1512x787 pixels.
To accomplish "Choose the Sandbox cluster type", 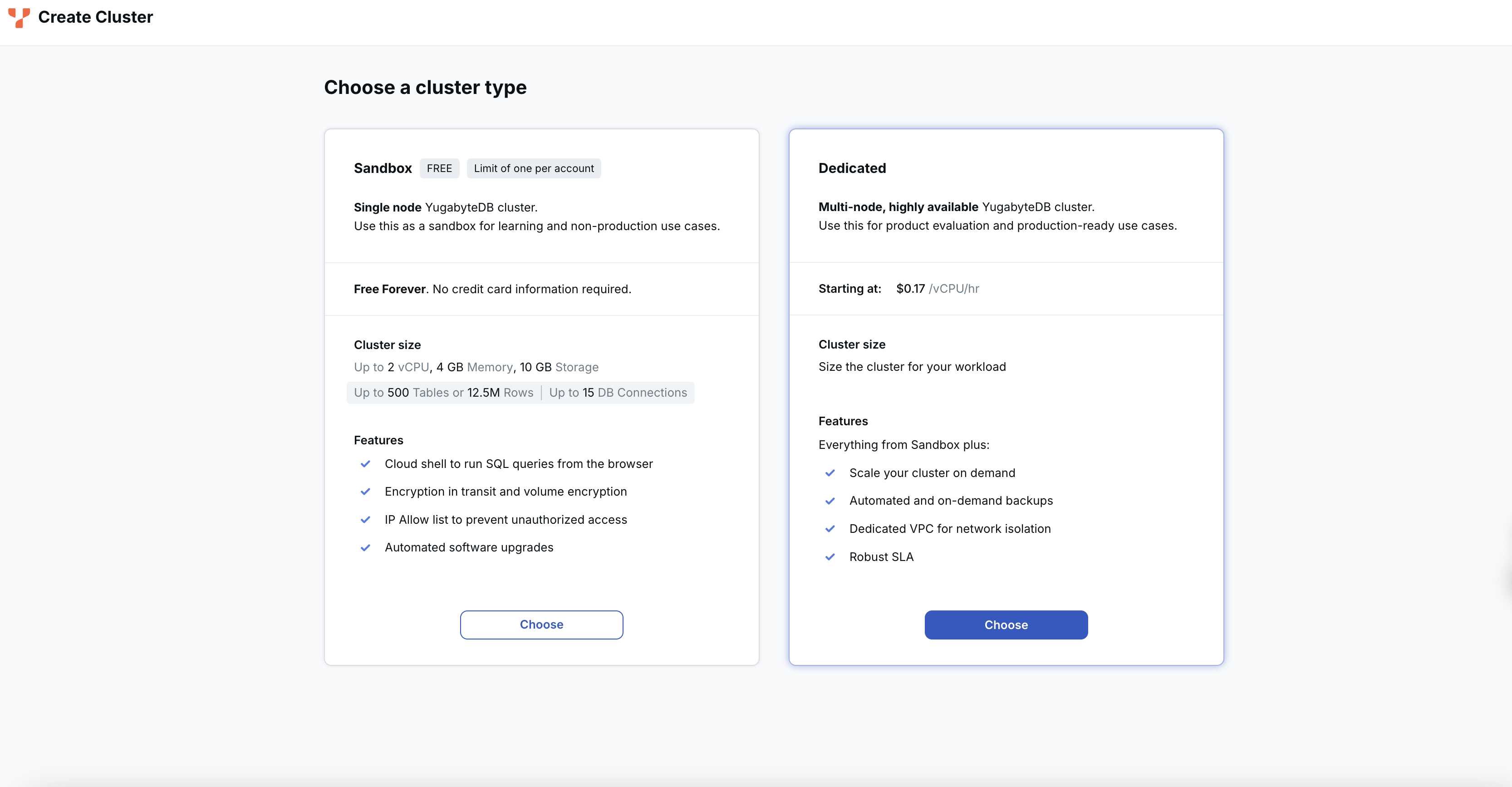I will coord(541,625).
